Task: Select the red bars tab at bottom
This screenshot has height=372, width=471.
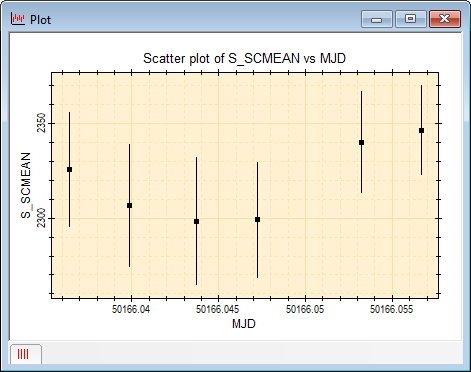Action: [x=25, y=354]
